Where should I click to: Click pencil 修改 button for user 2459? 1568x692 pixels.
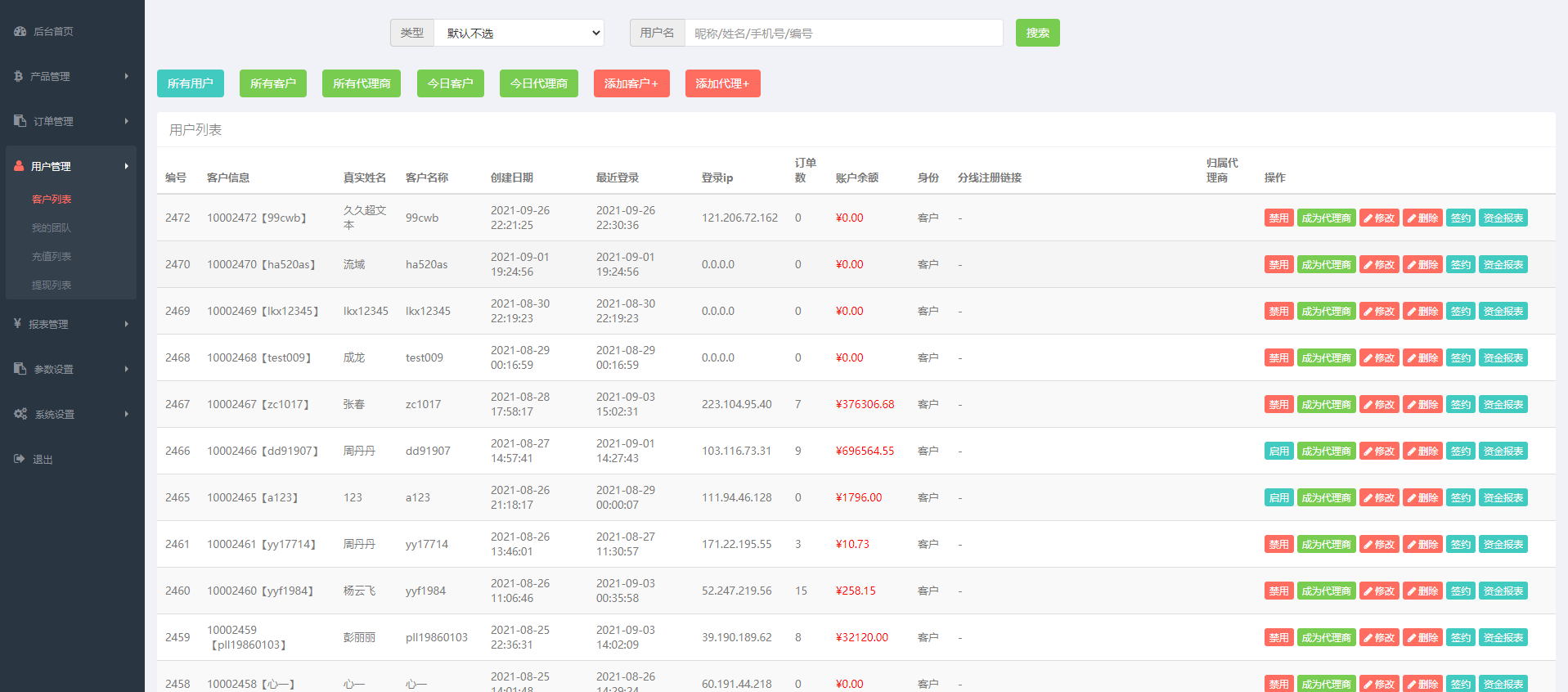click(x=1380, y=637)
